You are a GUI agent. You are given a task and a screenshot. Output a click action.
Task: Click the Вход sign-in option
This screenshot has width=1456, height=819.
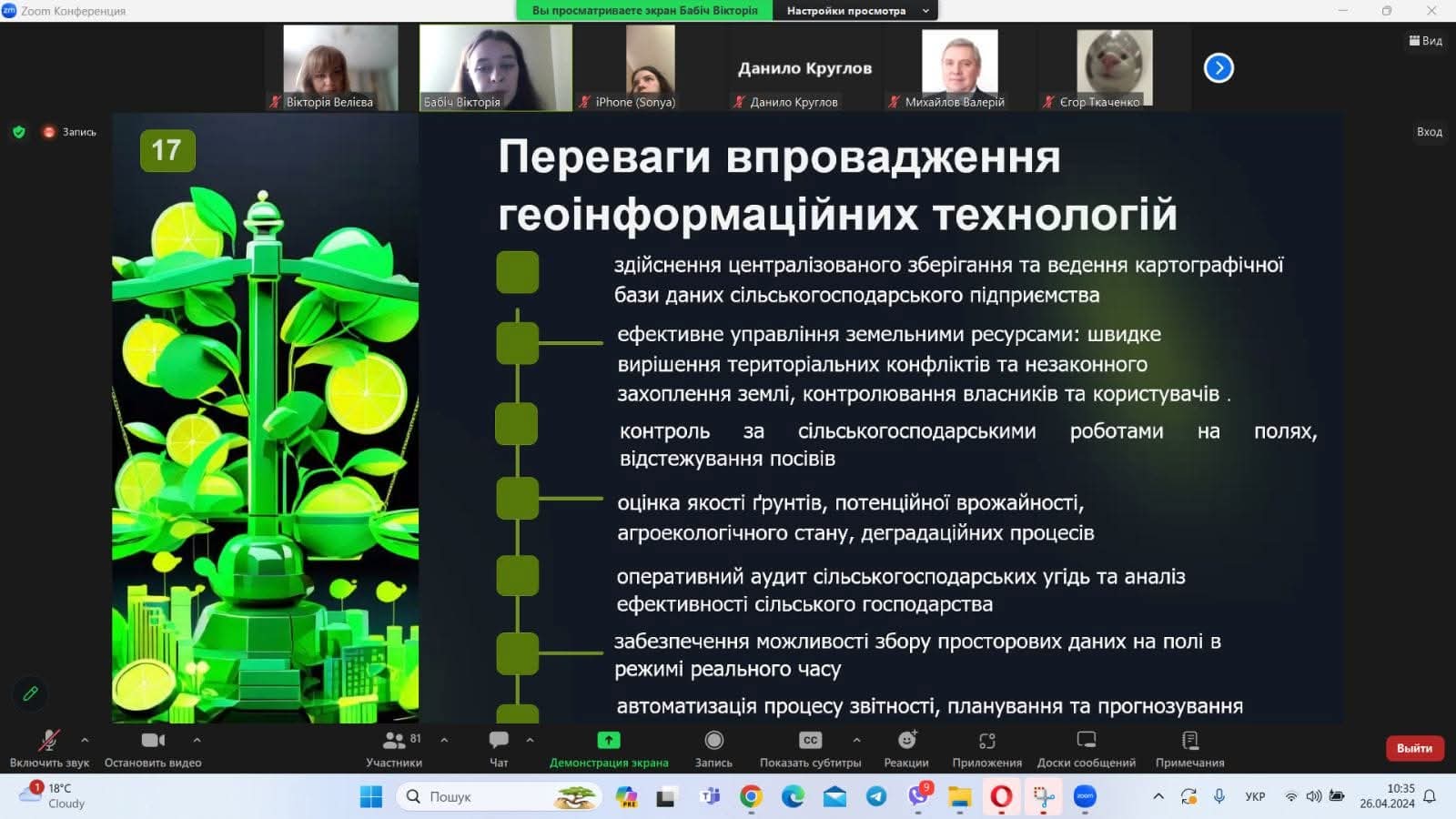1429,132
